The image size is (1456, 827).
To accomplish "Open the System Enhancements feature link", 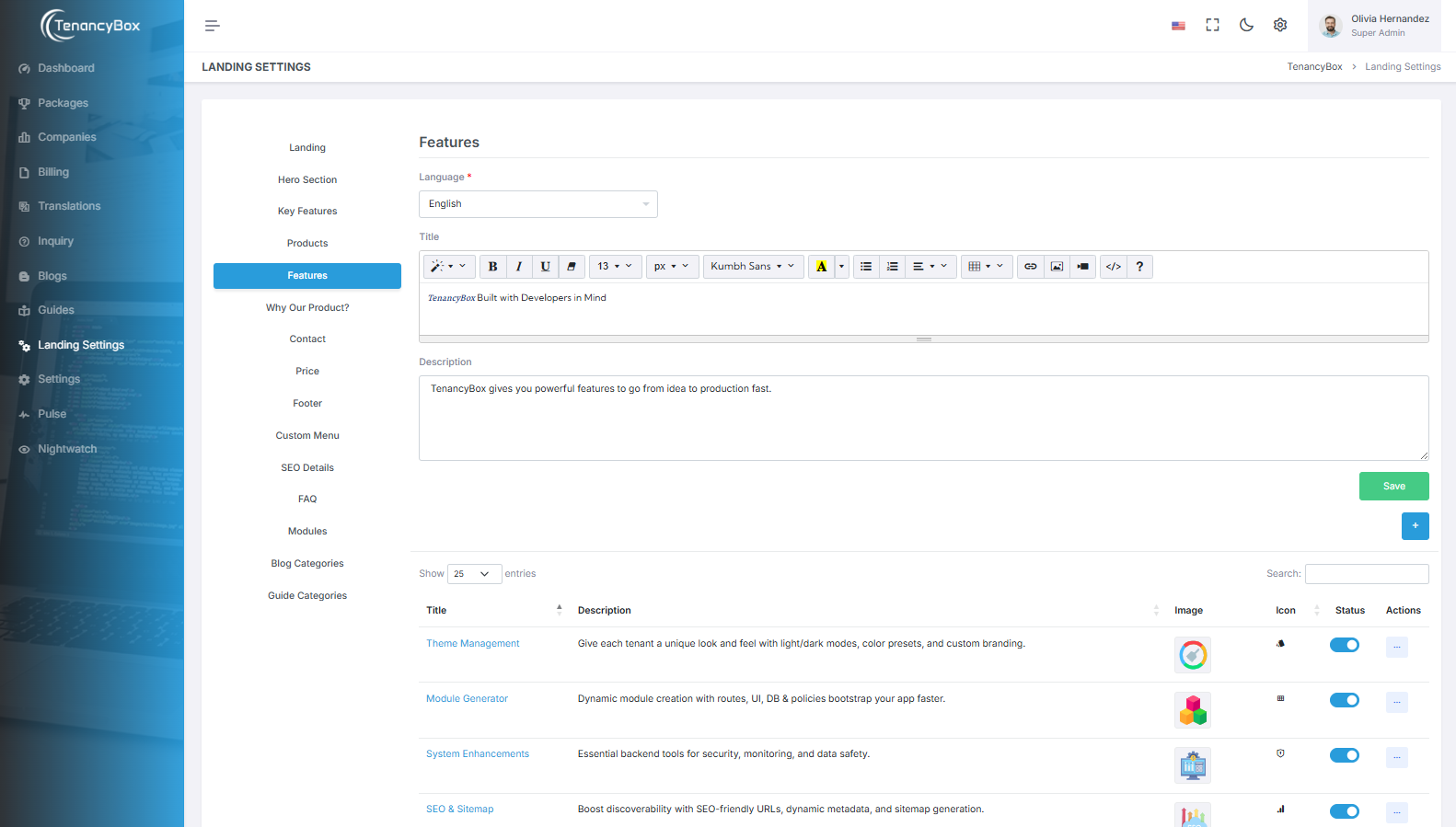I will (478, 754).
